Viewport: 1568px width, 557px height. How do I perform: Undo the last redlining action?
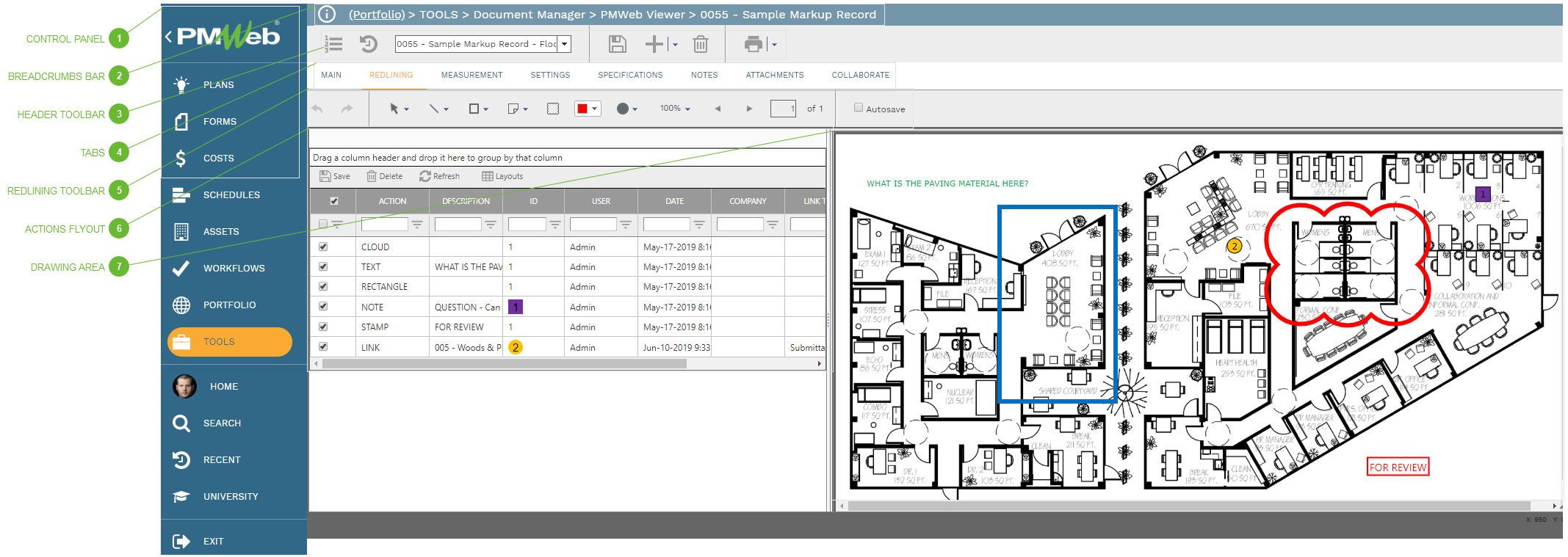(317, 109)
